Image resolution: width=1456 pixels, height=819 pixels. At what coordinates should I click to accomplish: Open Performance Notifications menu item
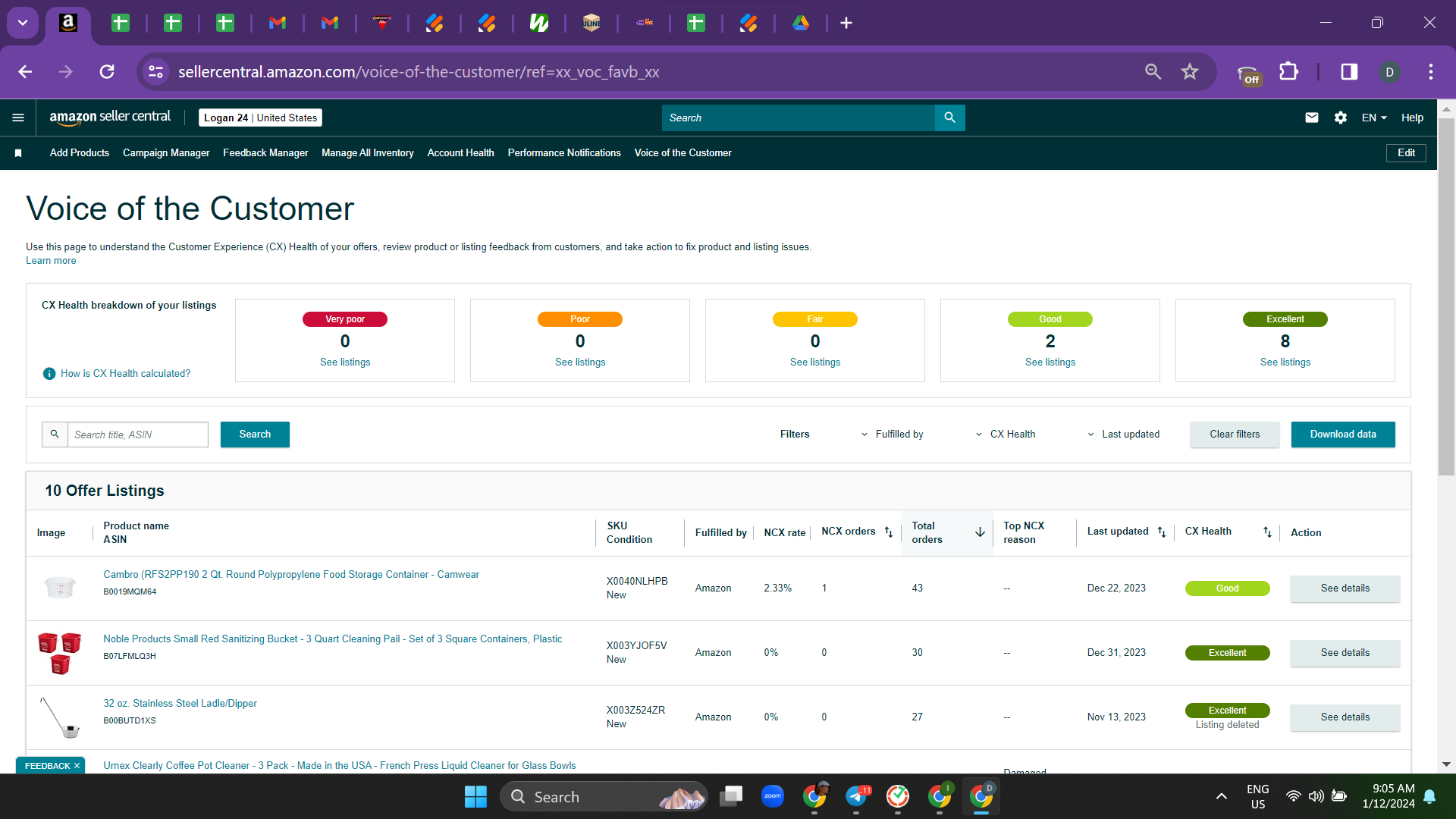pyautogui.click(x=564, y=153)
